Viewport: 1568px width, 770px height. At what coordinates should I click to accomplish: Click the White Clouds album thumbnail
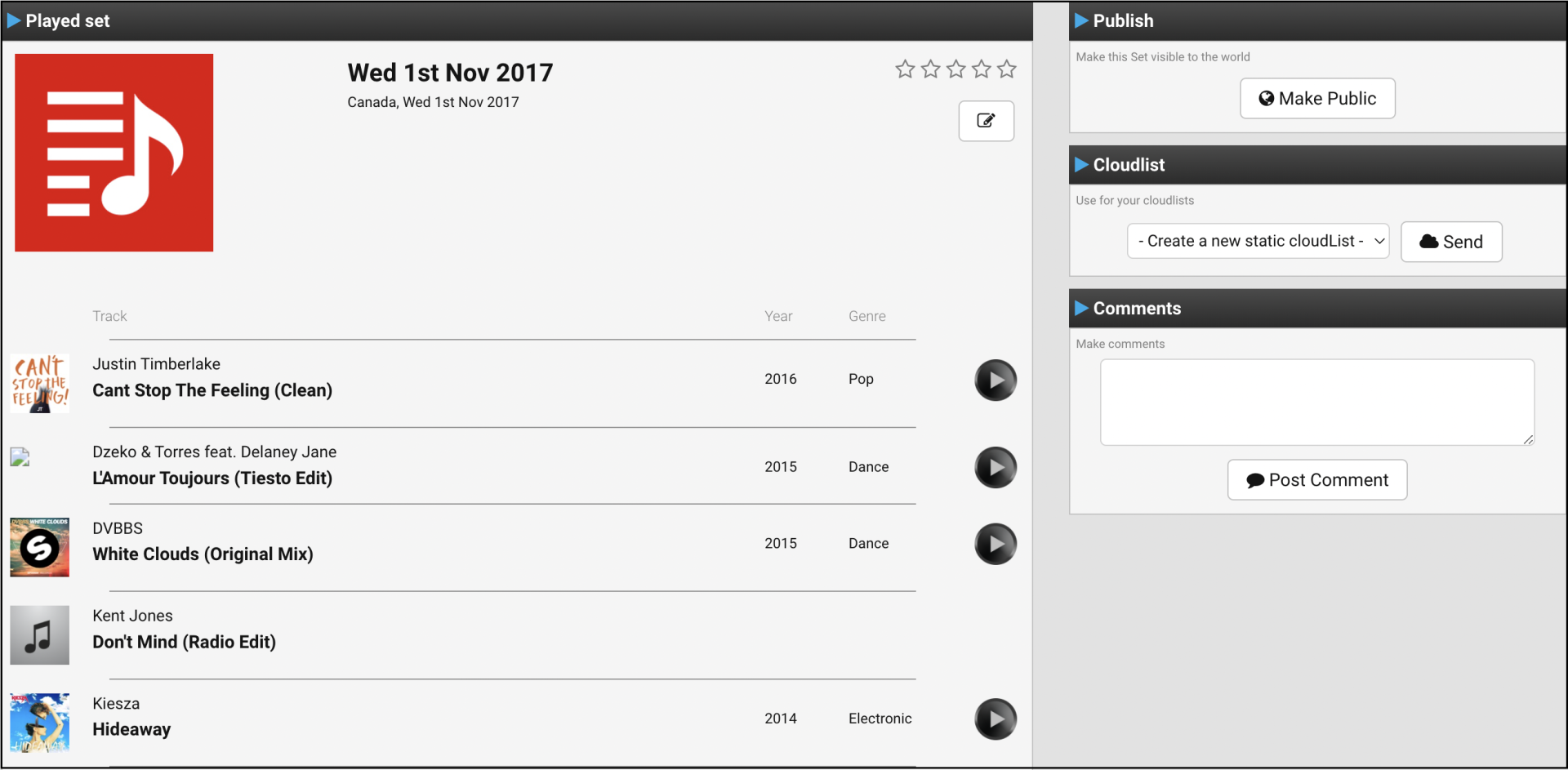(x=39, y=547)
